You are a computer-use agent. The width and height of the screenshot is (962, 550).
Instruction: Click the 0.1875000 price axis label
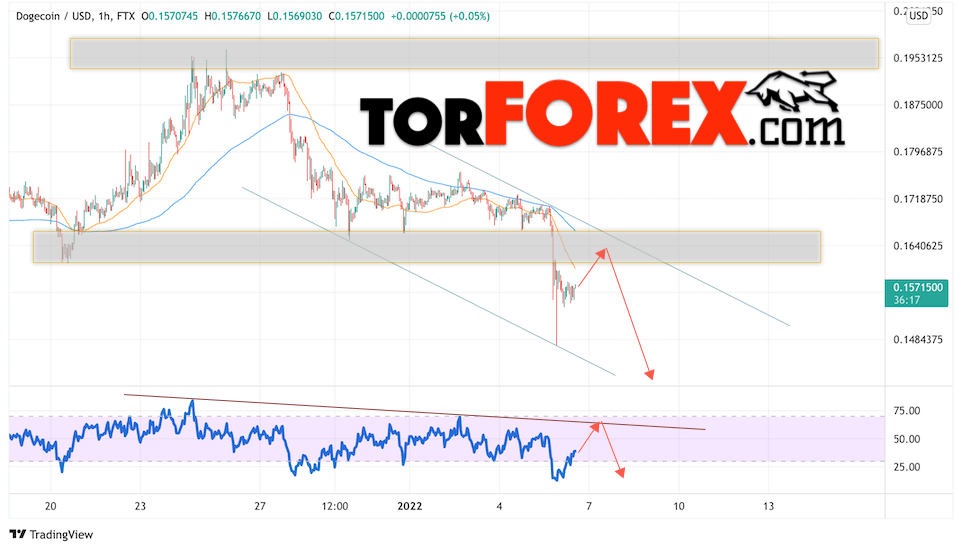918,105
